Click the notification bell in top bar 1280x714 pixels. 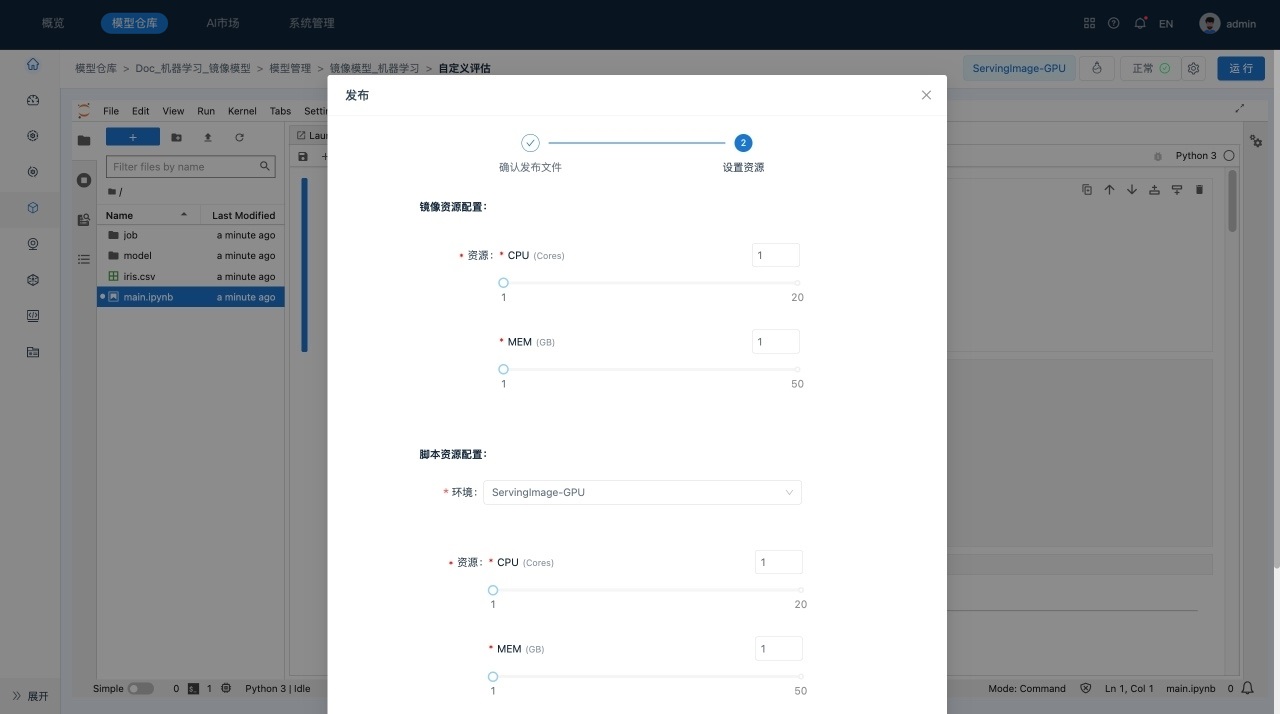(x=1140, y=23)
